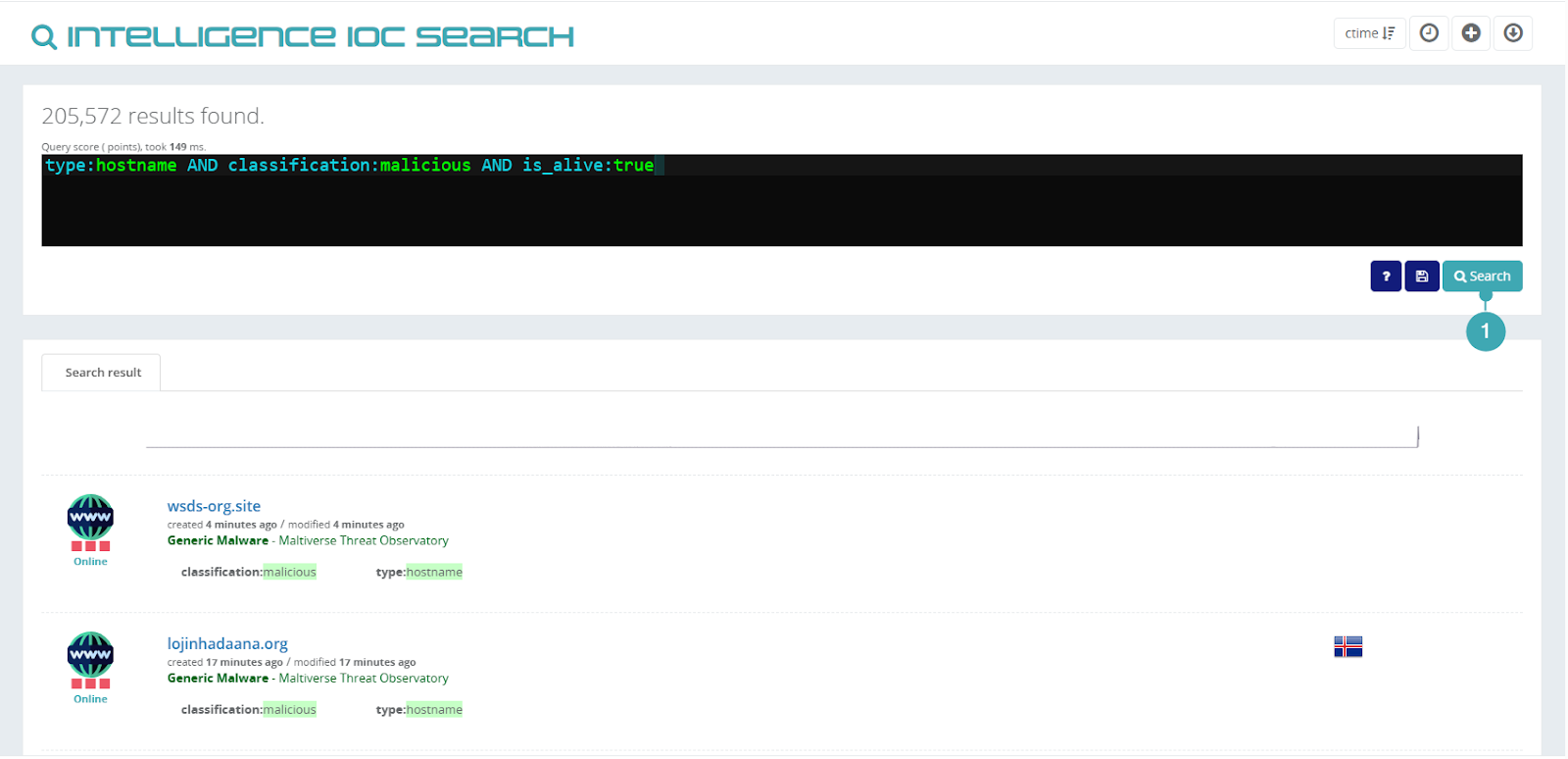Click the www globe icon for wsds-org.site
1568x759 pixels.
(x=90, y=517)
